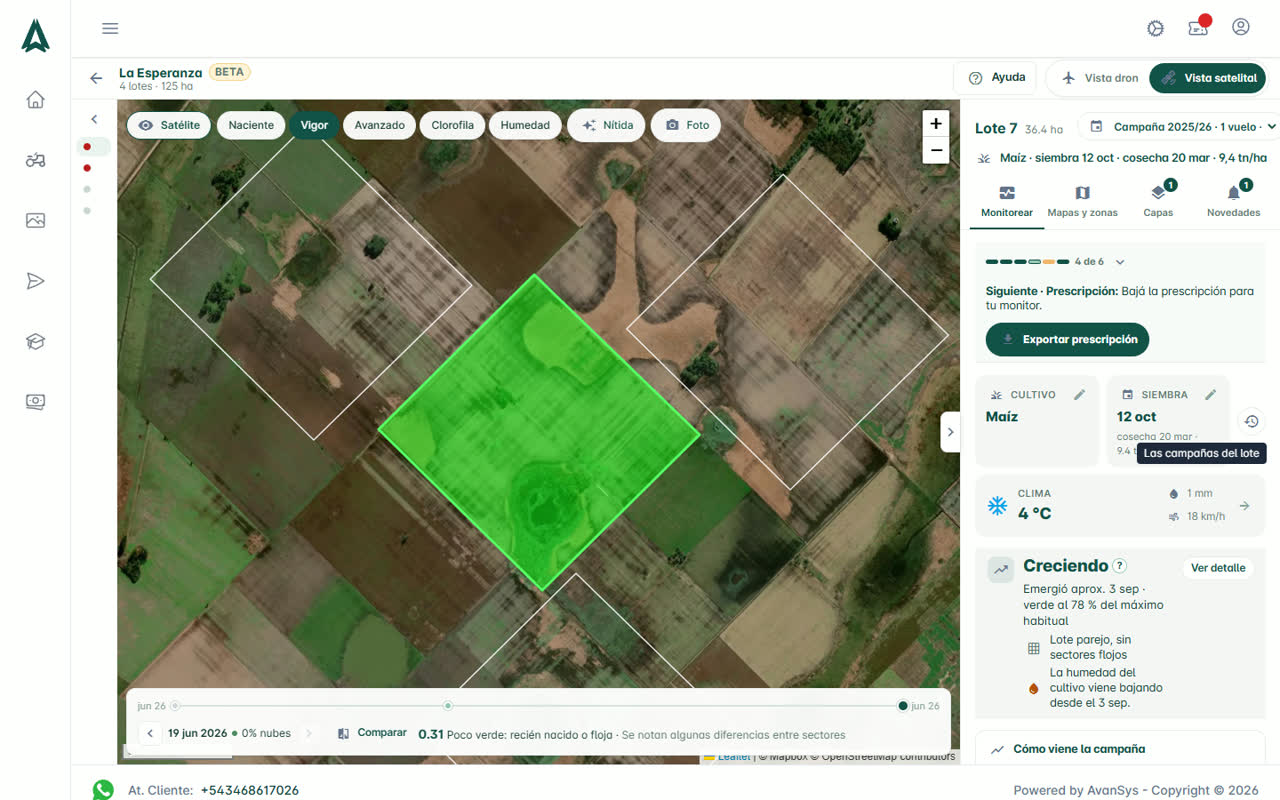Open the Capas tab
1280x800 pixels.
1158,201
